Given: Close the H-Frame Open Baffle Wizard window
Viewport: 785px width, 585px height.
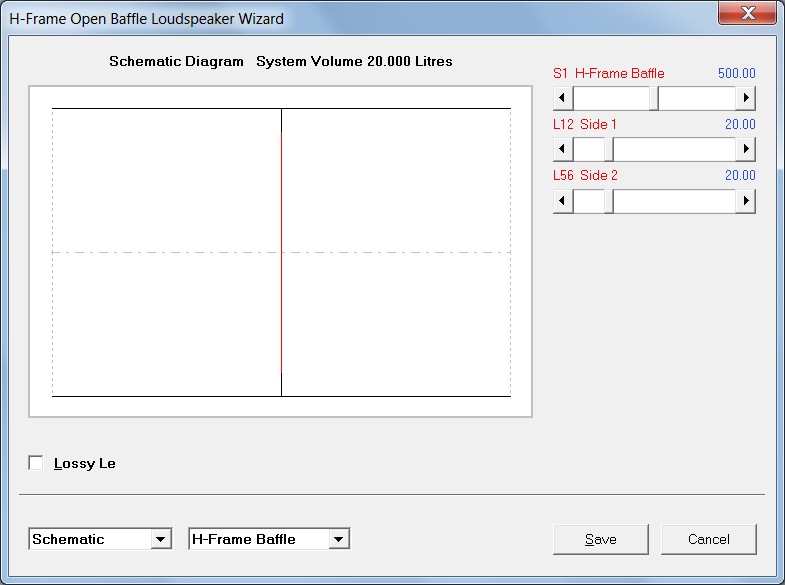Looking at the screenshot, I should point(748,13).
